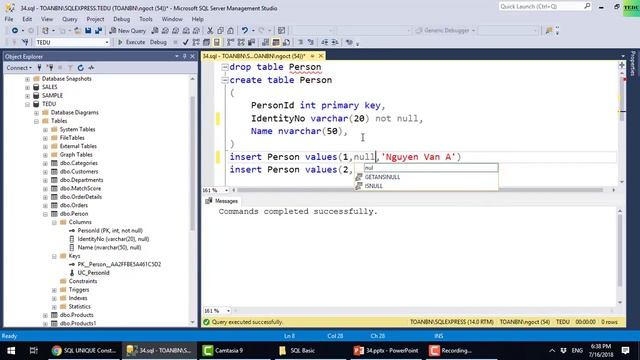Refresh the Object Explorer

81,68
